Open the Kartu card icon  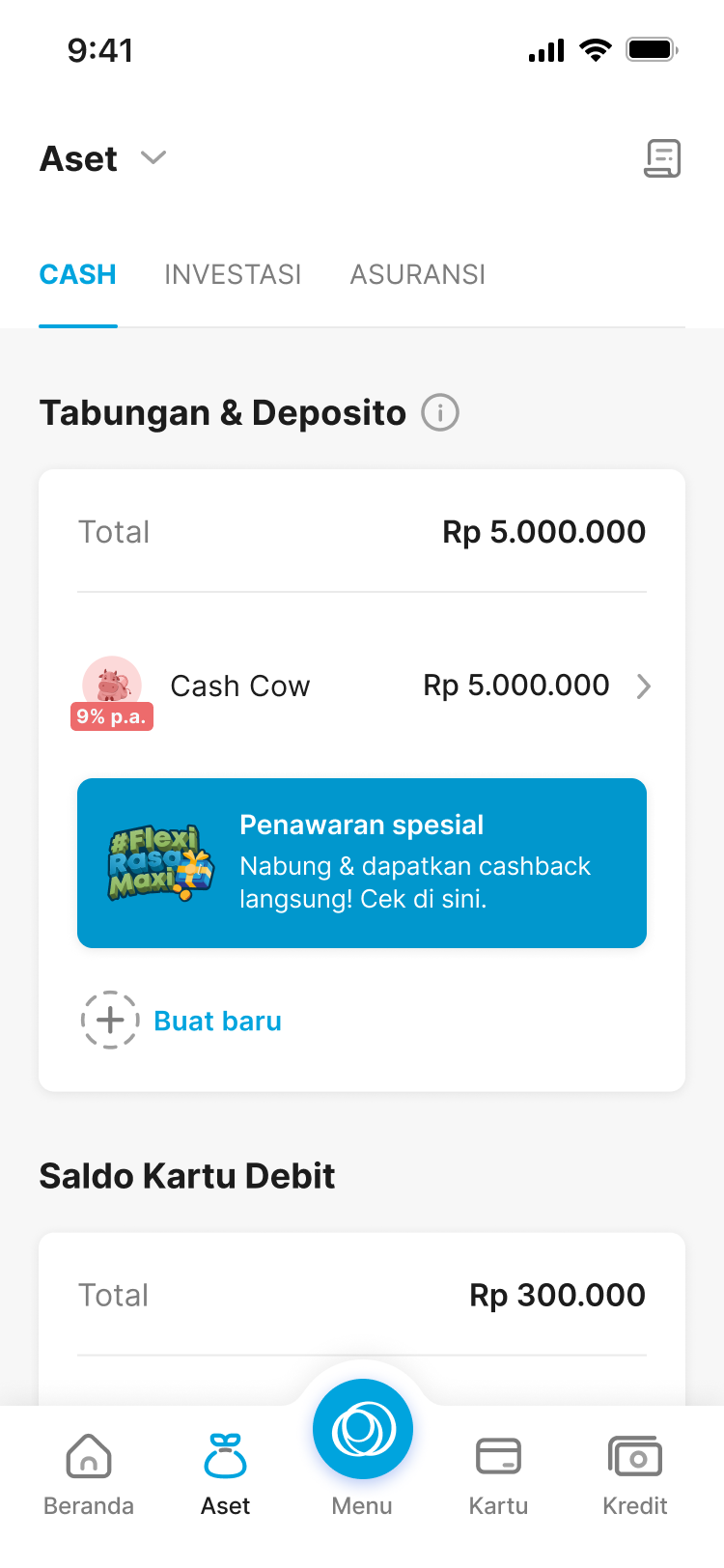(498, 1456)
